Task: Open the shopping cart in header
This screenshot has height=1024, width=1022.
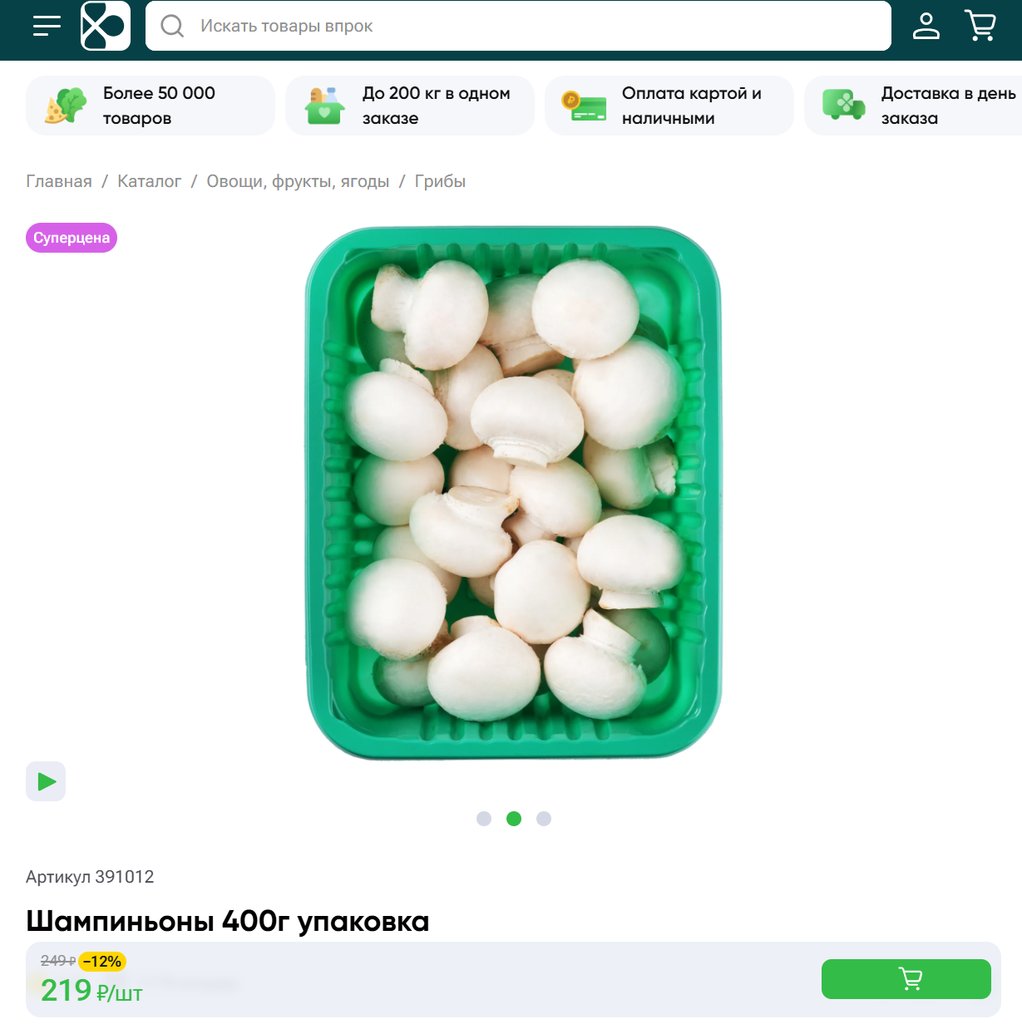Action: [980, 26]
